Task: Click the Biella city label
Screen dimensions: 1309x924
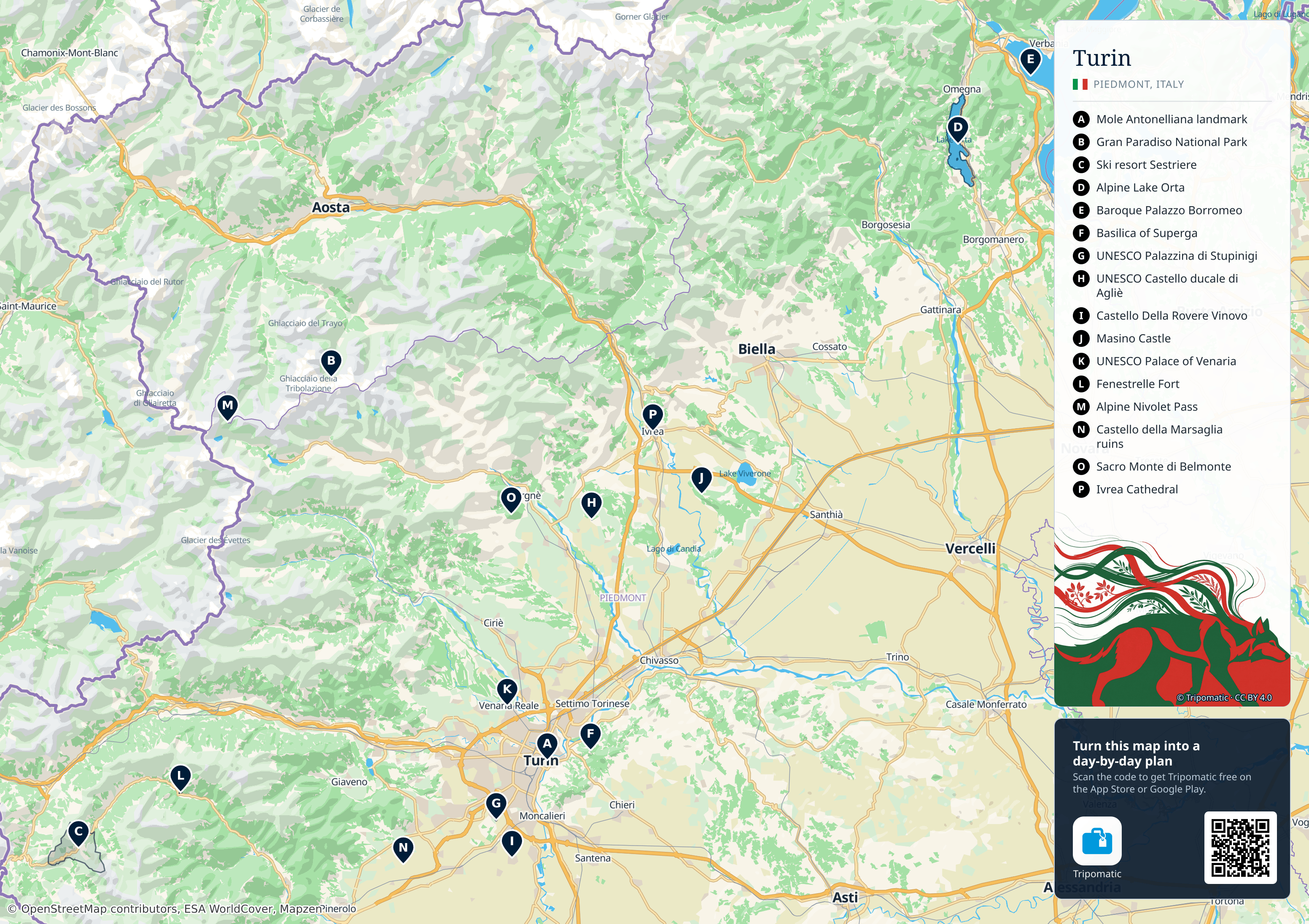Action: coord(757,349)
